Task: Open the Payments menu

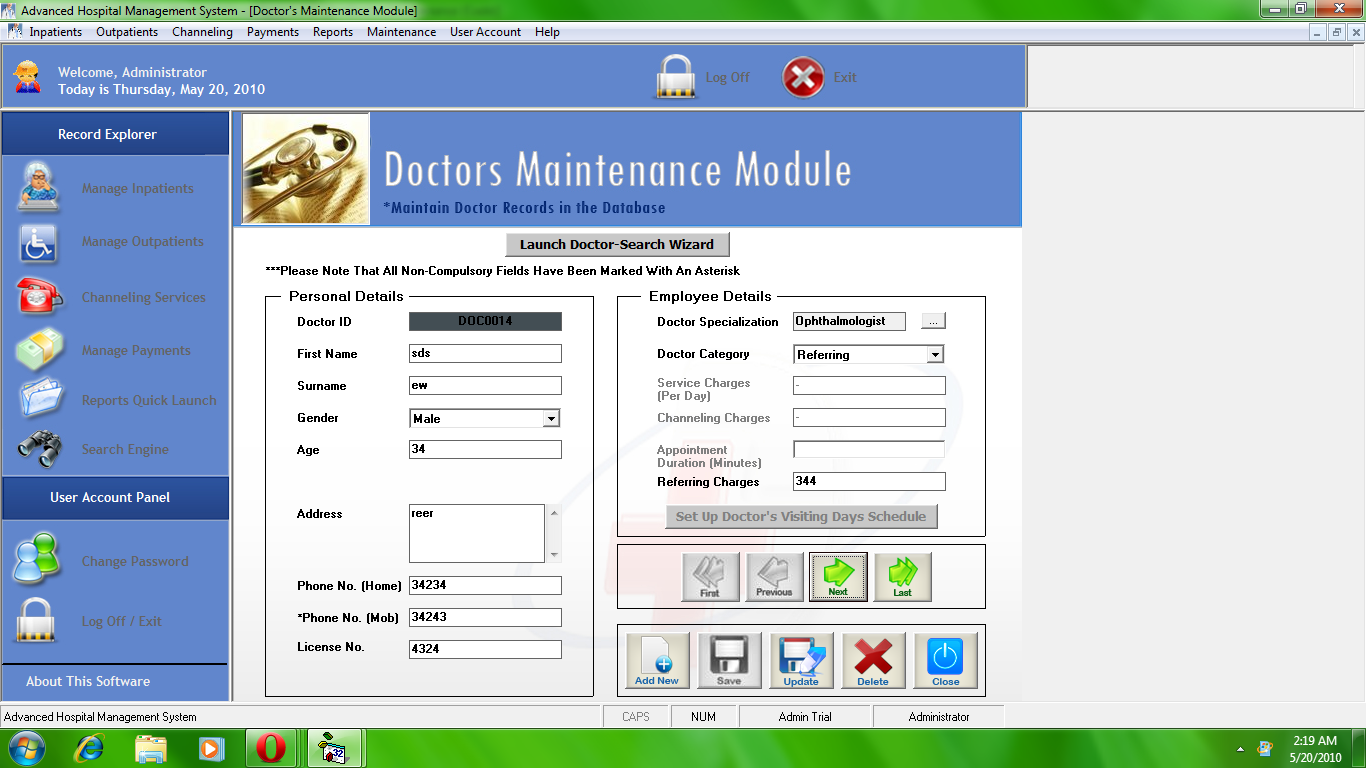Action: [x=273, y=32]
